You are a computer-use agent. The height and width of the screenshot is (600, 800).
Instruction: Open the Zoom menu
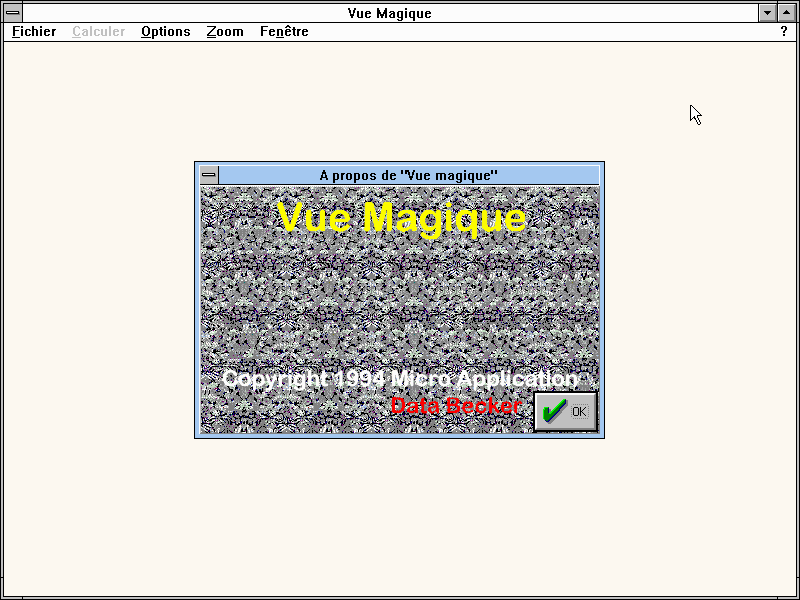coord(225,32)
